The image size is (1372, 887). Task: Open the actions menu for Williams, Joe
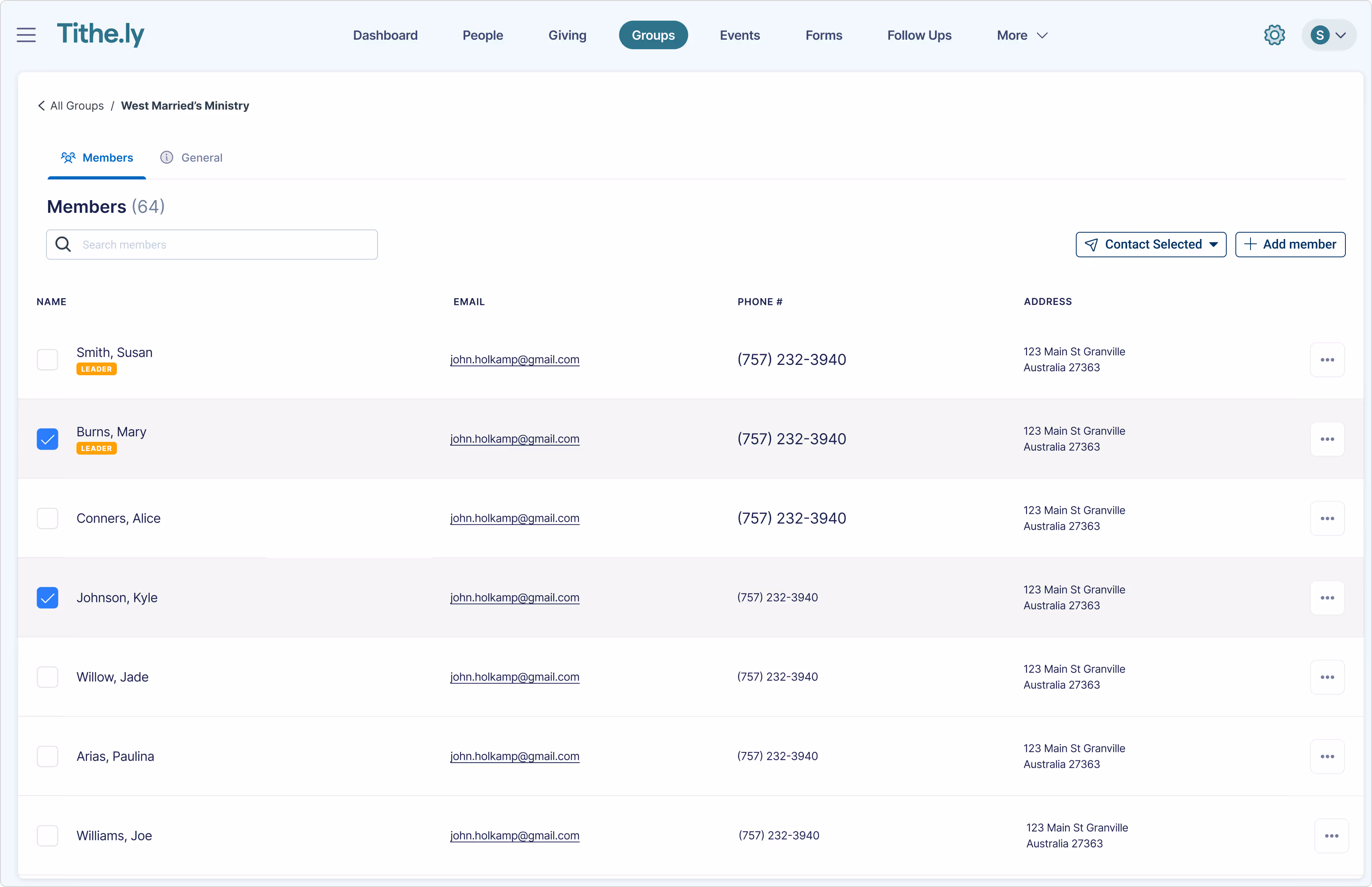point(1331,835)
